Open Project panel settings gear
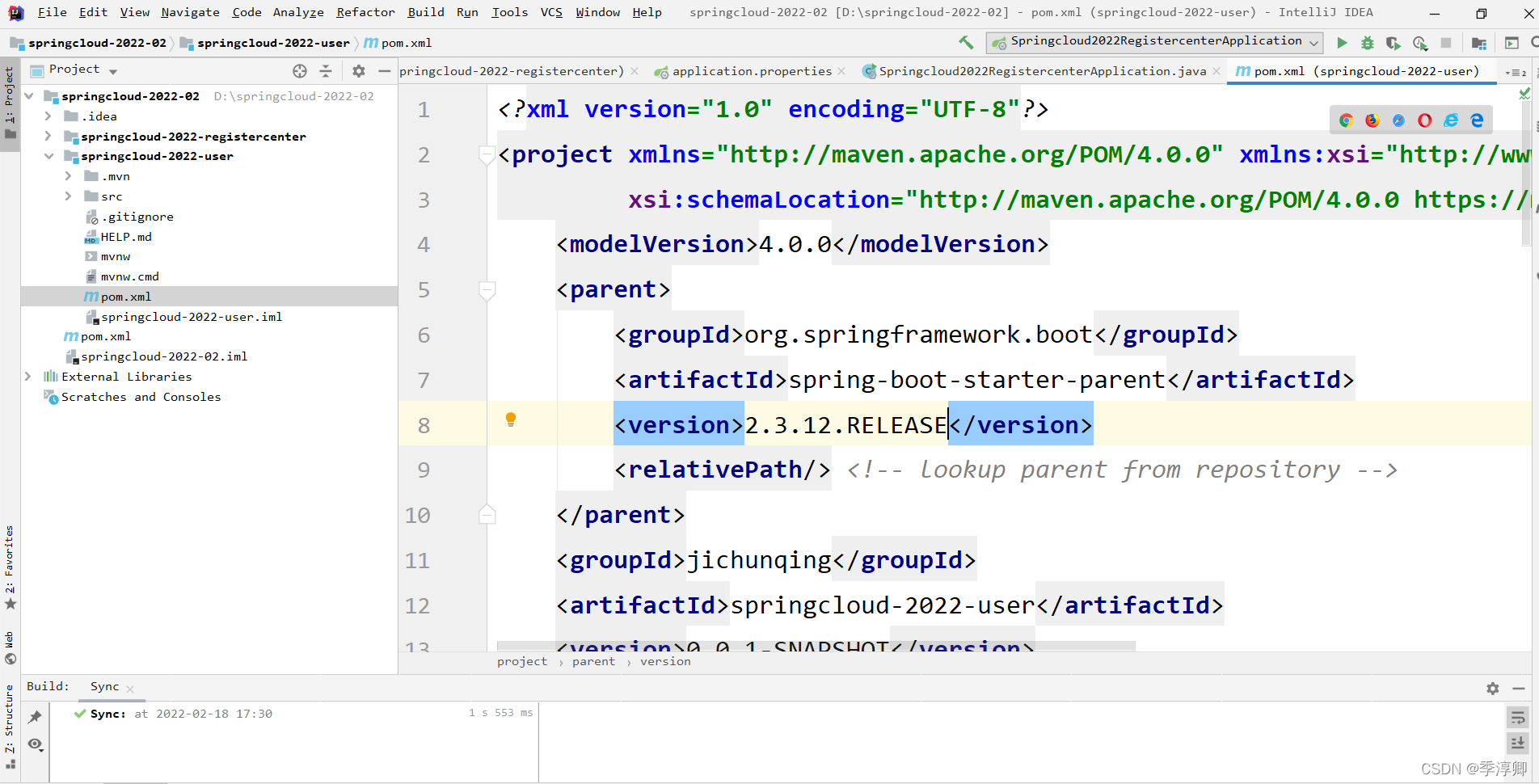 coord(359,71)
